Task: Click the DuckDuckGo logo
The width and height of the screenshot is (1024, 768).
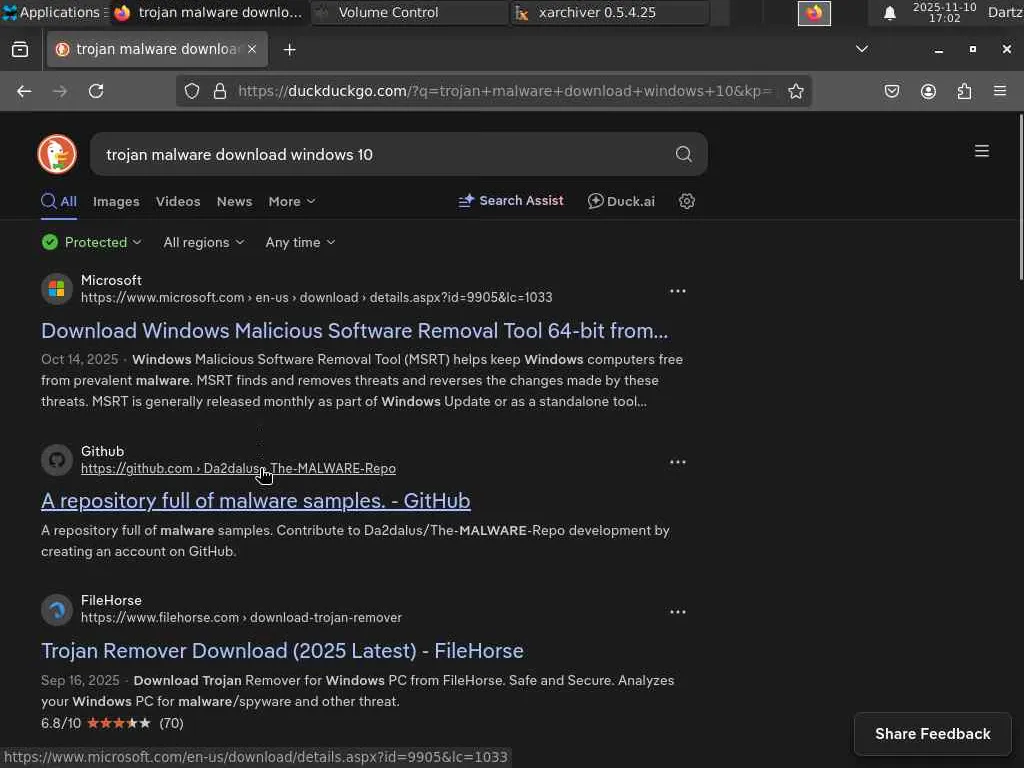Action: click(57, 155)
